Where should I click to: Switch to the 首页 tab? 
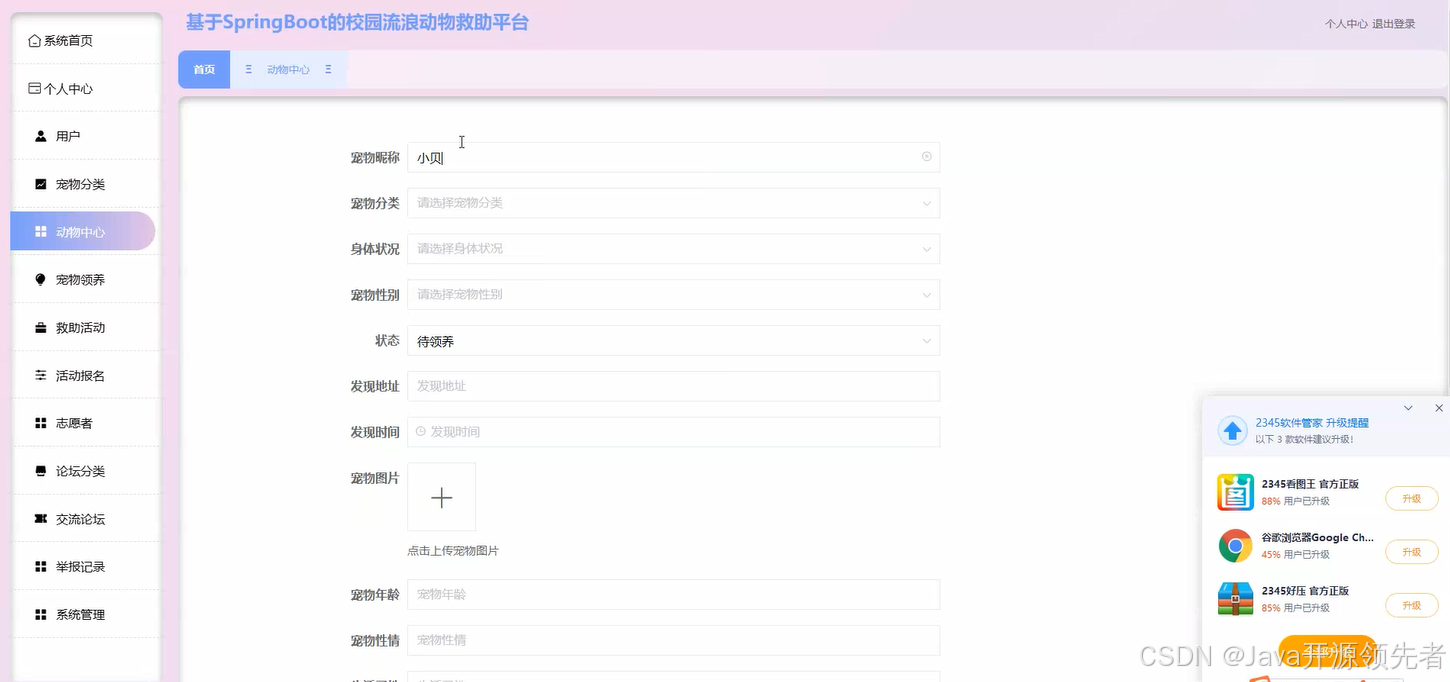point(204,70)
